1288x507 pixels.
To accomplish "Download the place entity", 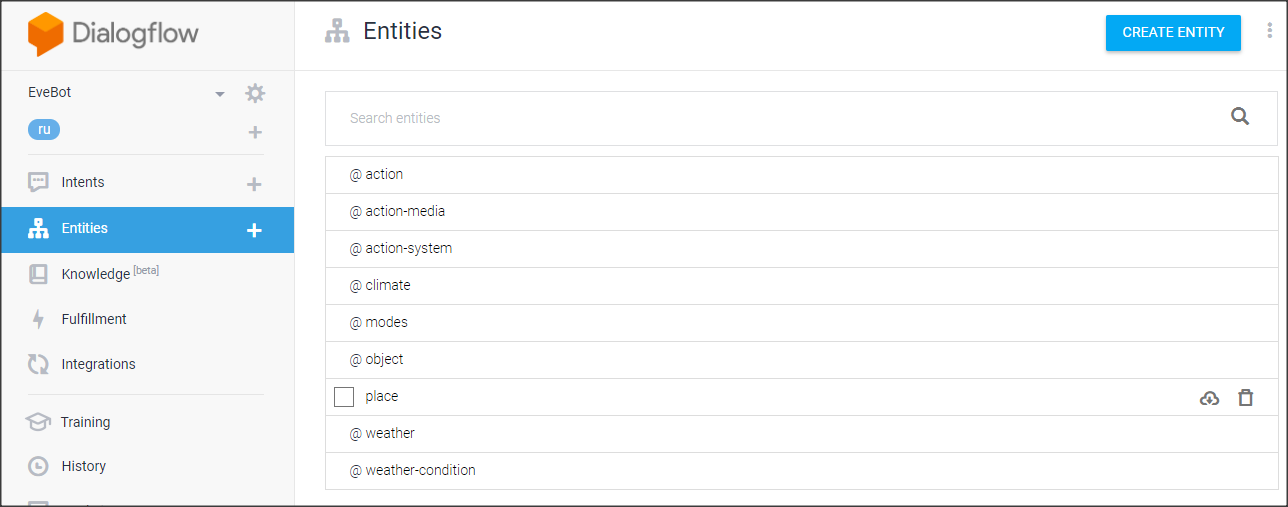I will point(1209,398).
